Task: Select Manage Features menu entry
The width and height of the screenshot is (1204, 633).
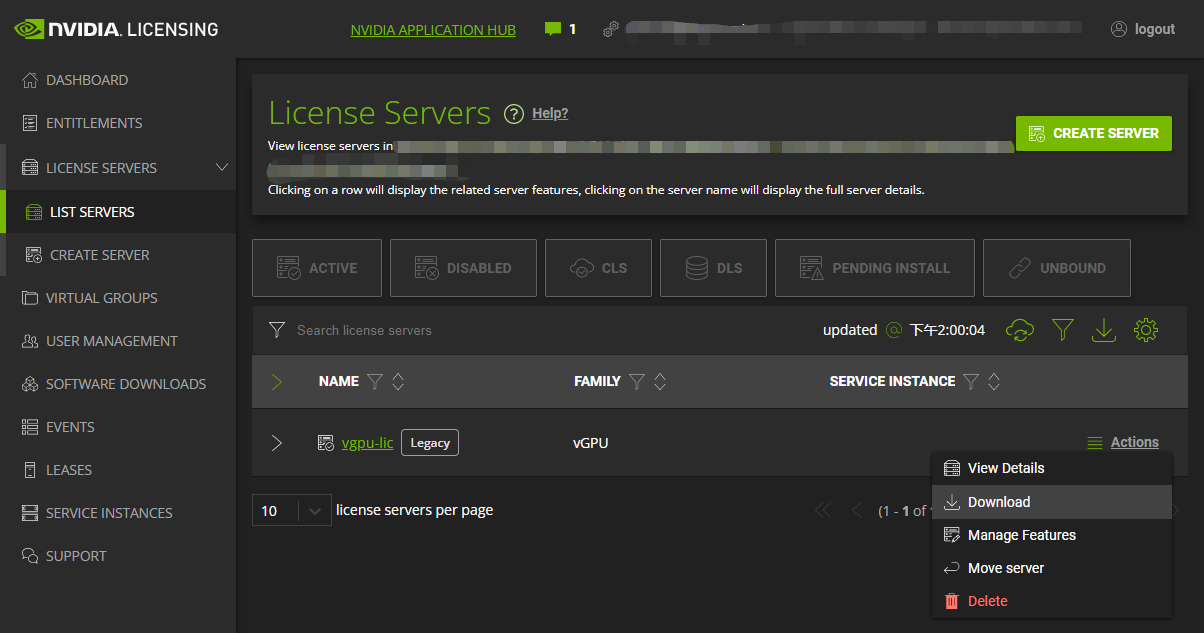Action: [x=1051, y=535]
